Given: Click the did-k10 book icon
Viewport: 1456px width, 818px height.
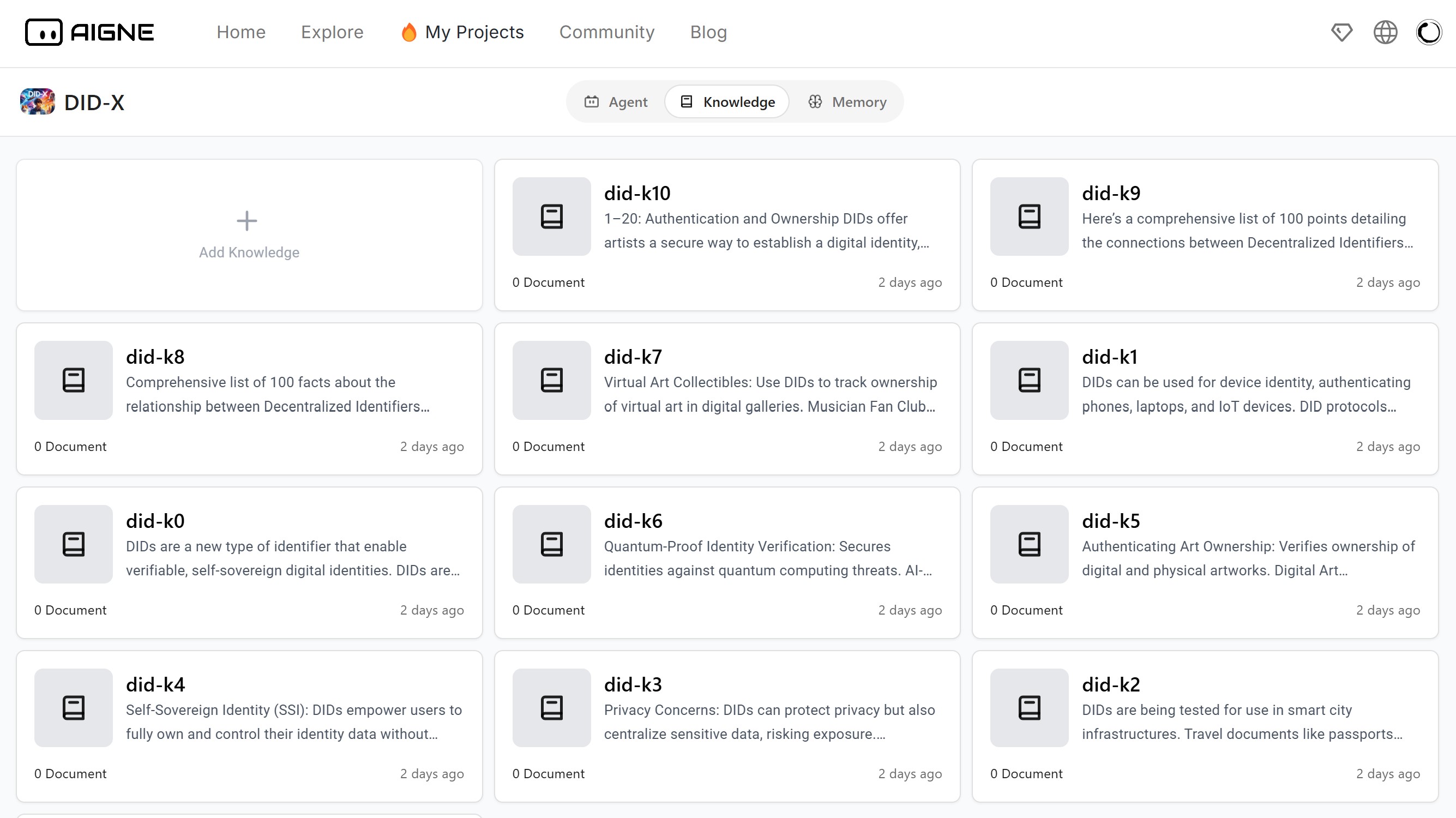Looking at the screenshot, I should click(551, 216).
